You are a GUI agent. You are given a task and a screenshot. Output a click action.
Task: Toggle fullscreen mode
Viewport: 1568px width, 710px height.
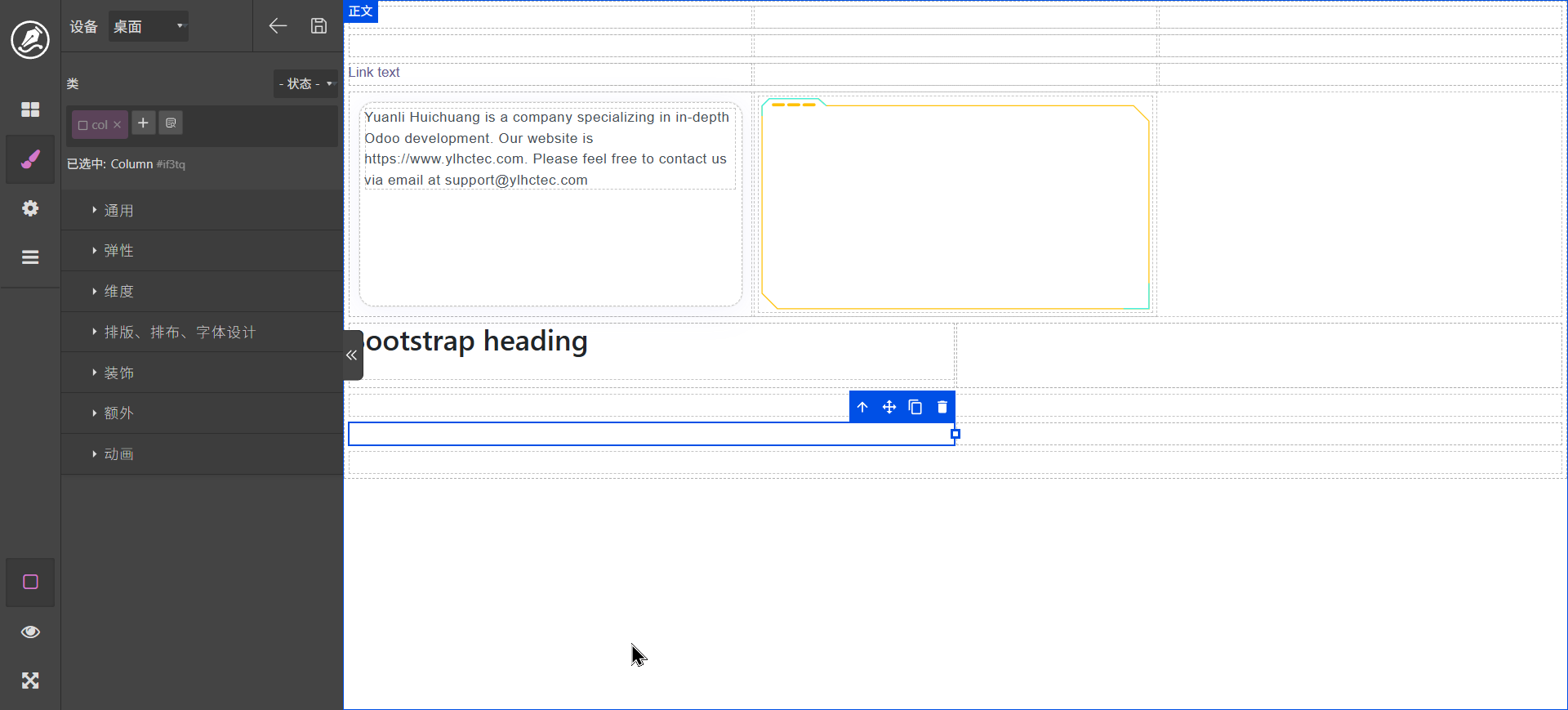click(x=30, y=681)
